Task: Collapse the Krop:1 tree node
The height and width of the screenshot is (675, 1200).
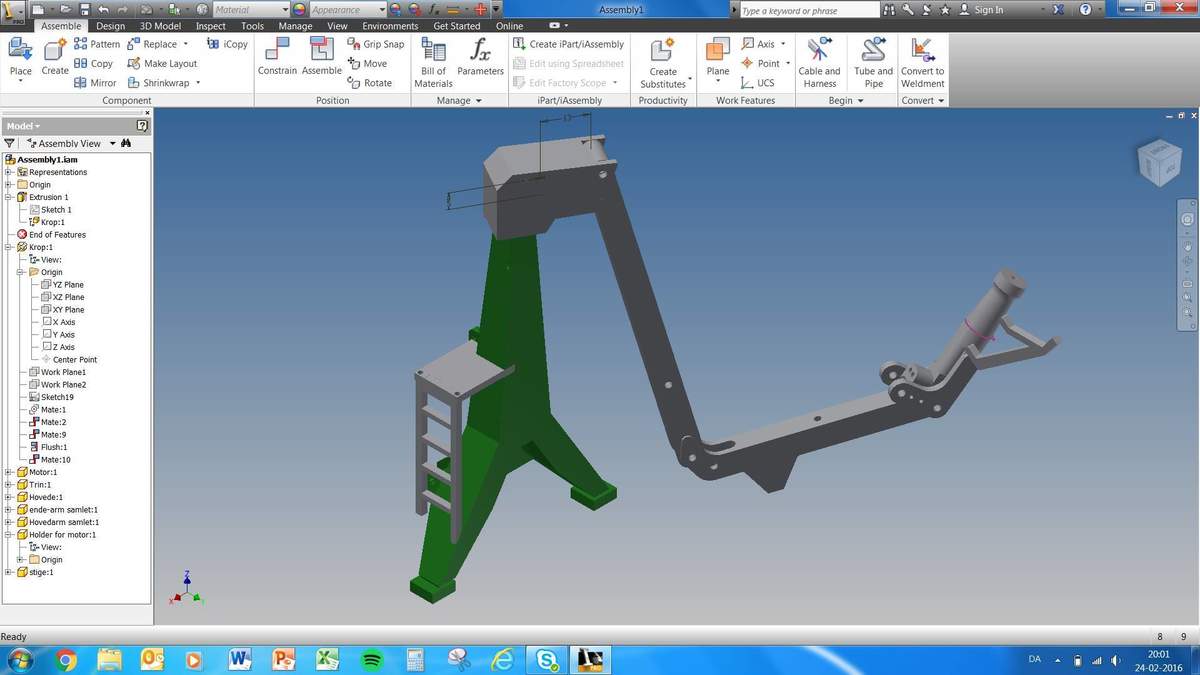Action: (x=9, y=247)
